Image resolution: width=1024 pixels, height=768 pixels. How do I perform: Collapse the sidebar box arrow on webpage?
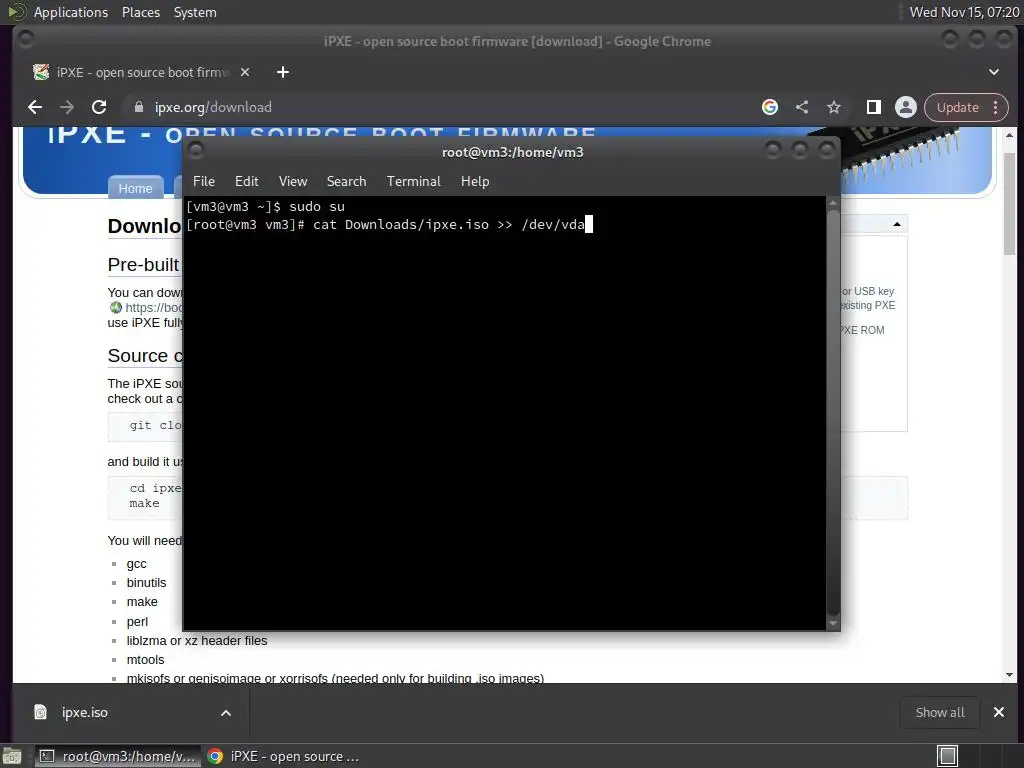click(897, 224)
